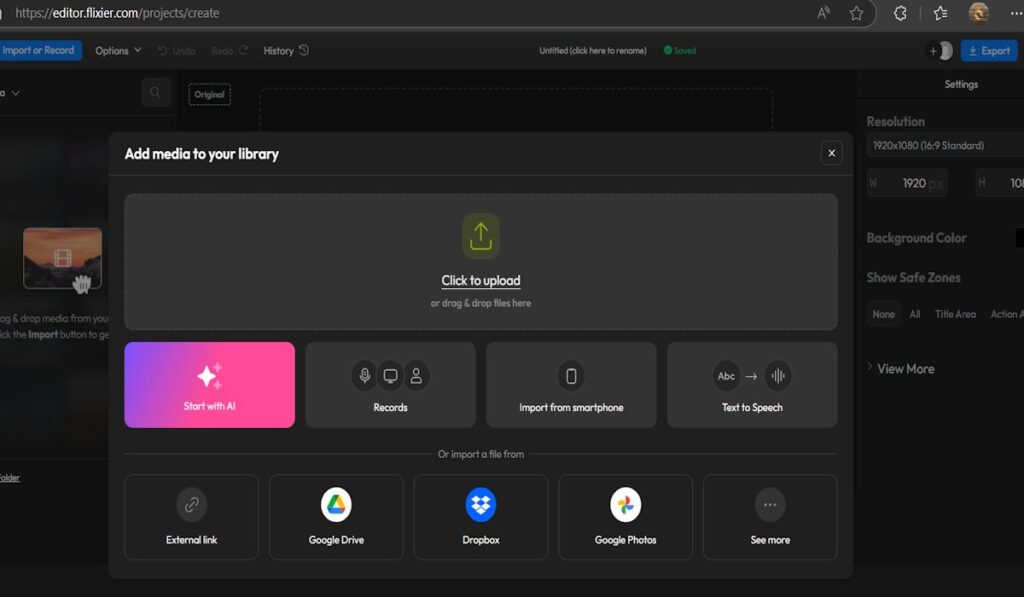The image size is (1024, 597).
Task: Open the Text to Speech tool
Action: pos(752,385)
